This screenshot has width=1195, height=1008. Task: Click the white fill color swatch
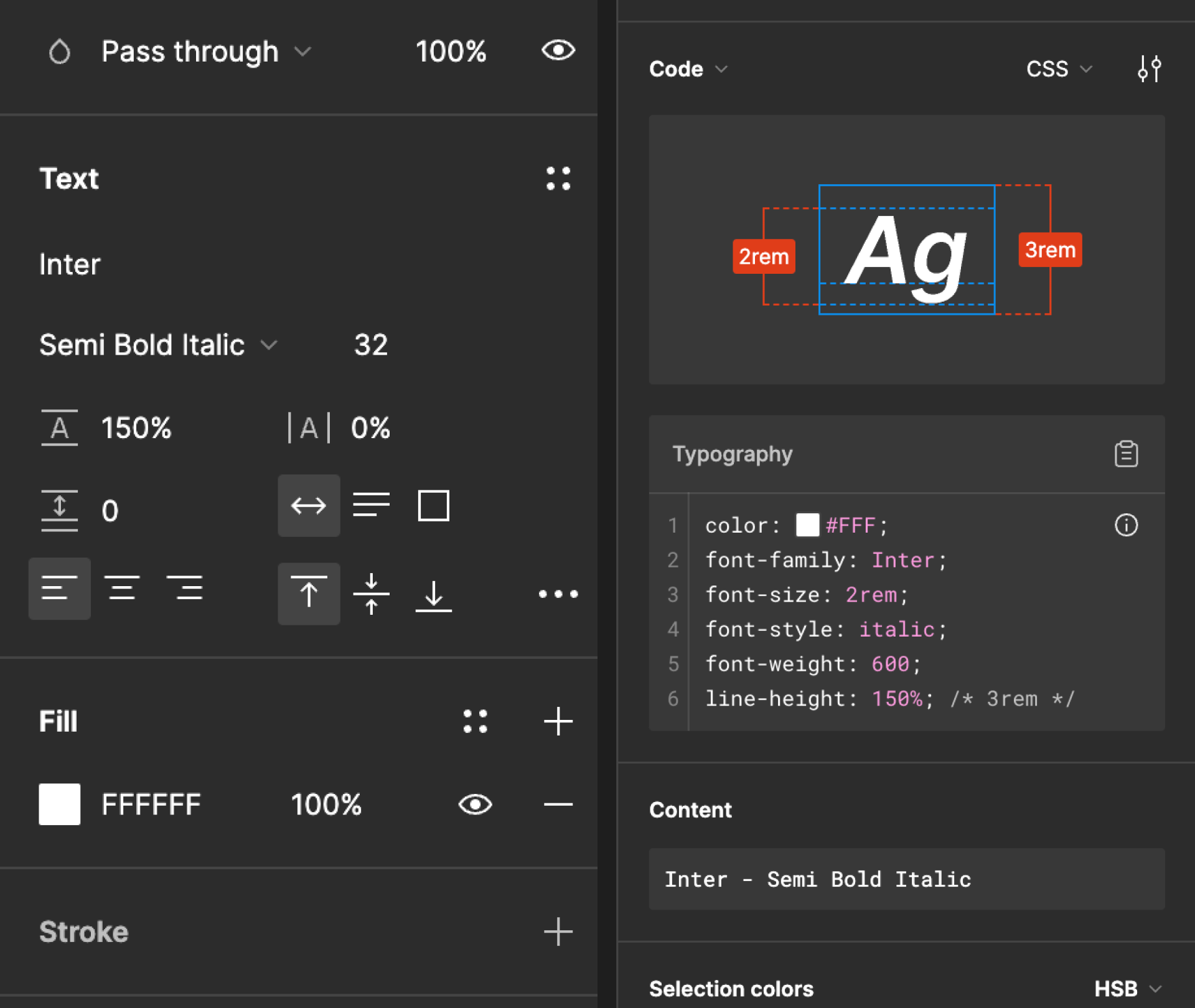click(60, 805)
